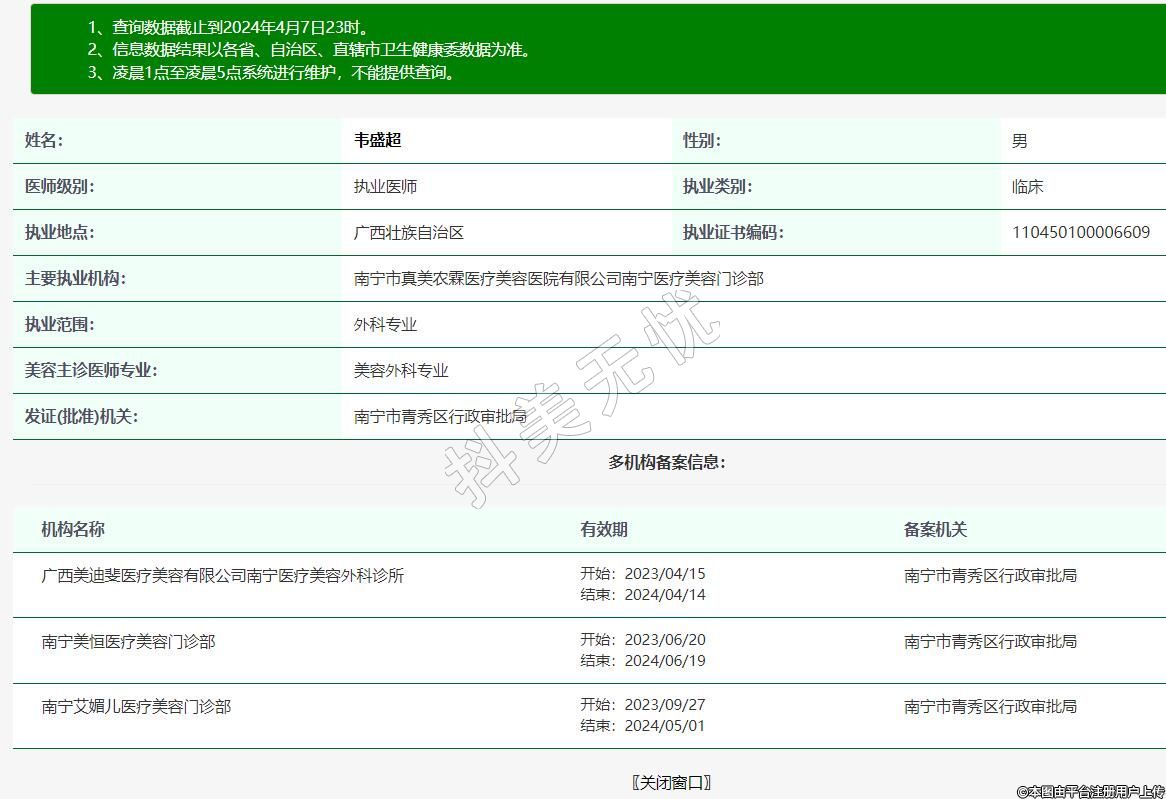Click the 关闭窗口 close window link

671,782
